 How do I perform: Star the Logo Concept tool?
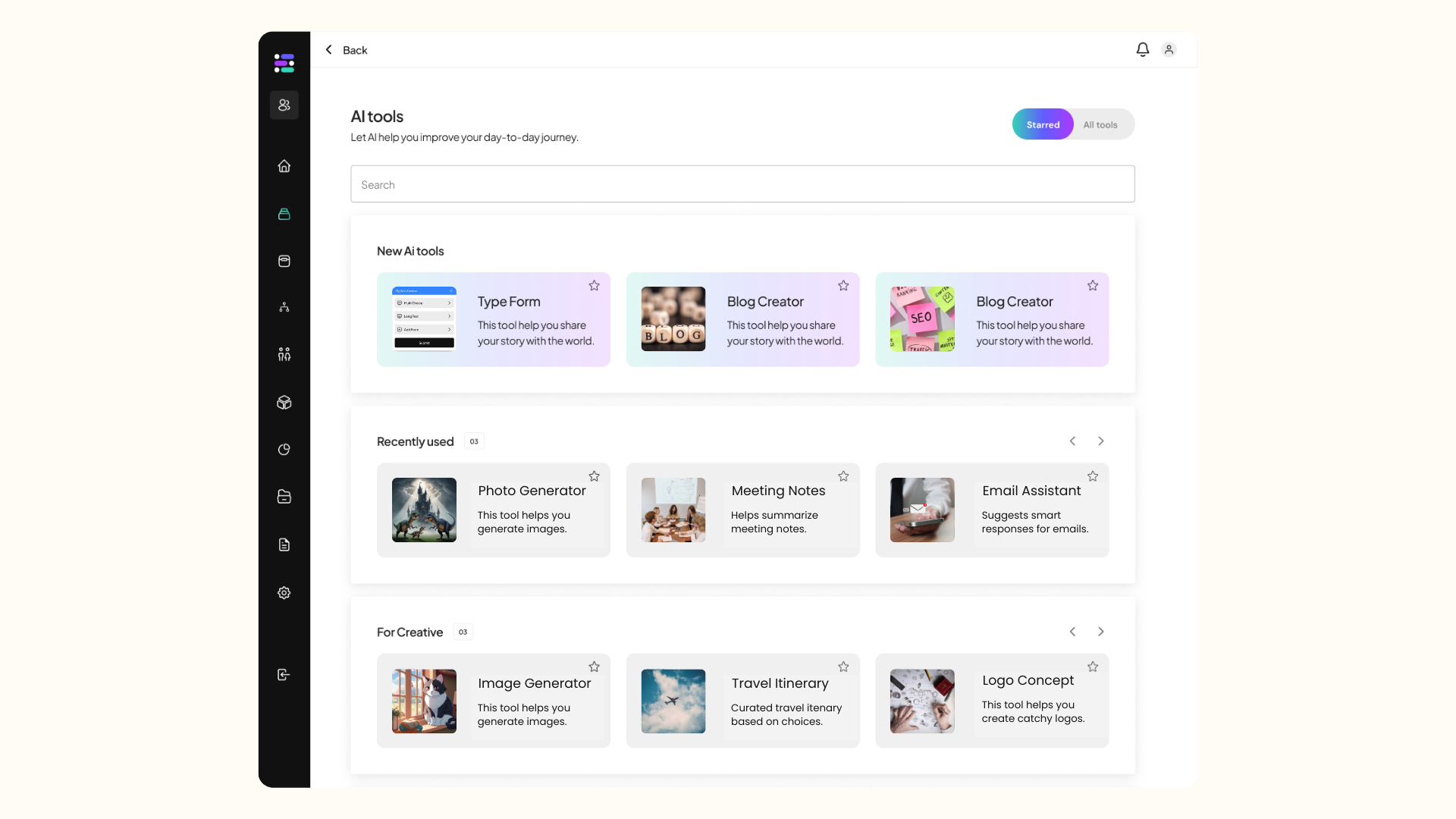point(1093,667)
